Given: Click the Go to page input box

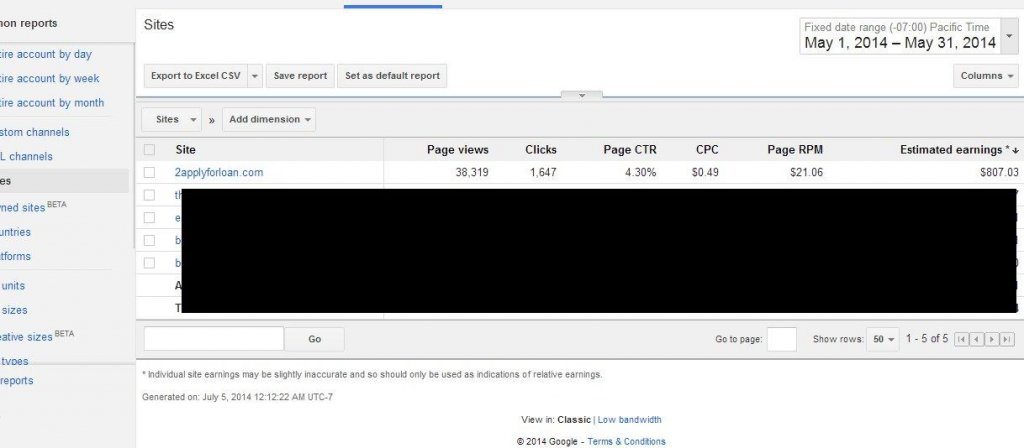Looking at the screenshot, I should pos(782,339).
